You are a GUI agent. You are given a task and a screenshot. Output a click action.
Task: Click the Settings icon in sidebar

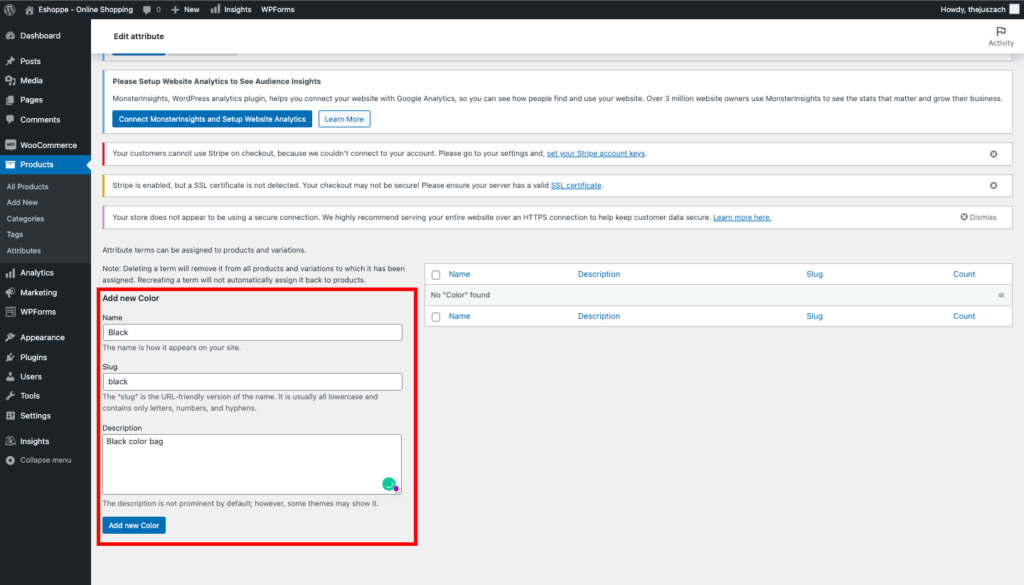click(10, 416)
